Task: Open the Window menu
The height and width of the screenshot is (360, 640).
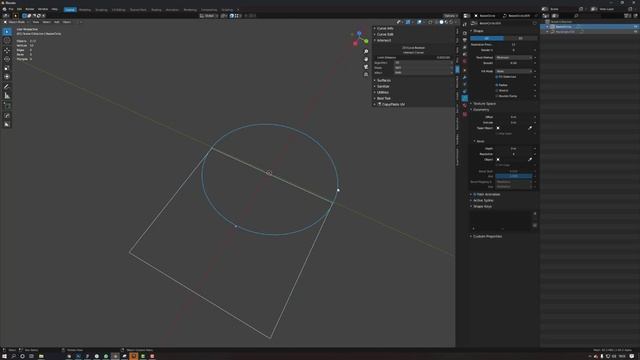Action: (43, 9)
